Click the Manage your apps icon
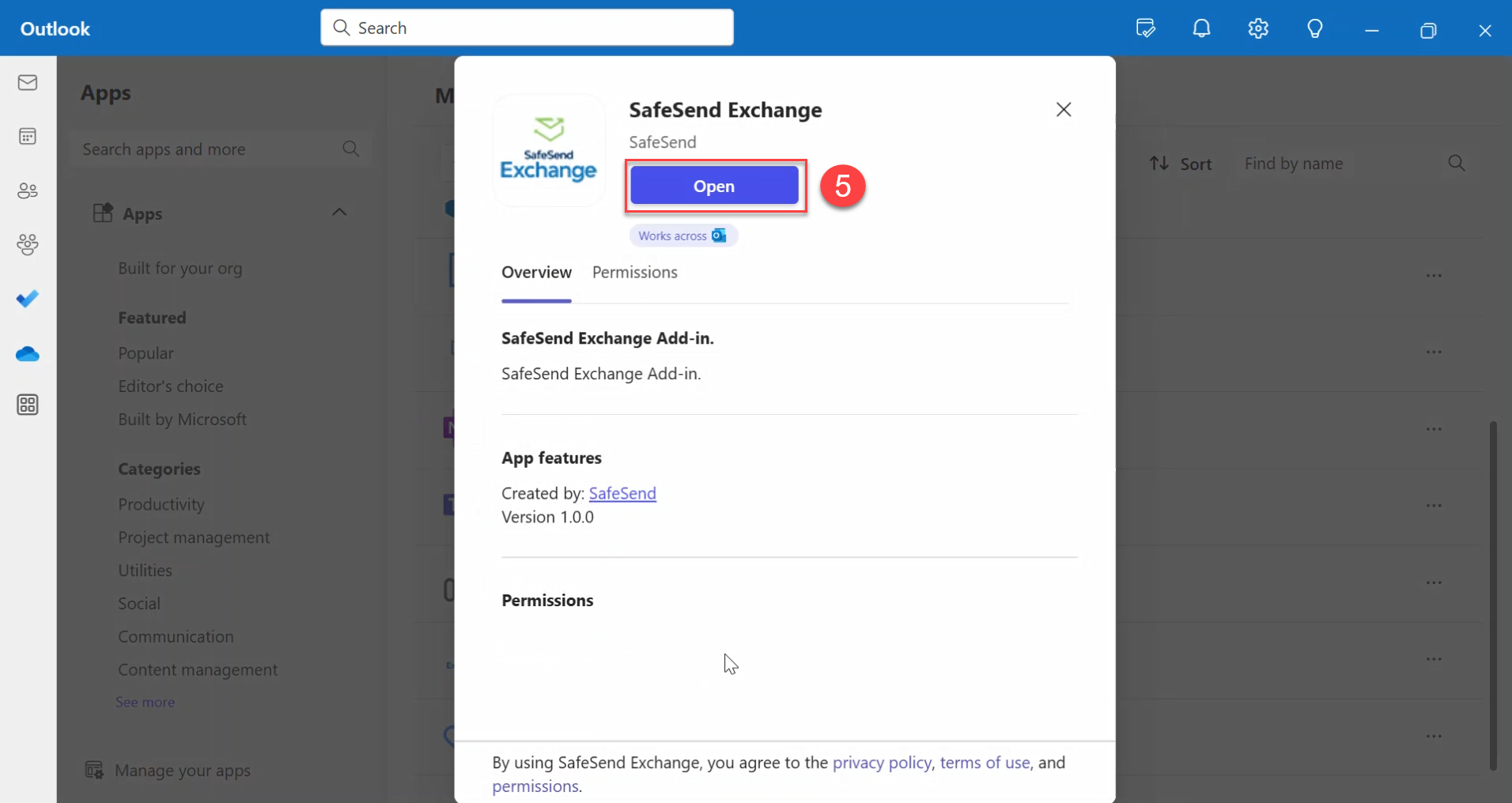The image size is (1512, 803). (x=94, y=770)
